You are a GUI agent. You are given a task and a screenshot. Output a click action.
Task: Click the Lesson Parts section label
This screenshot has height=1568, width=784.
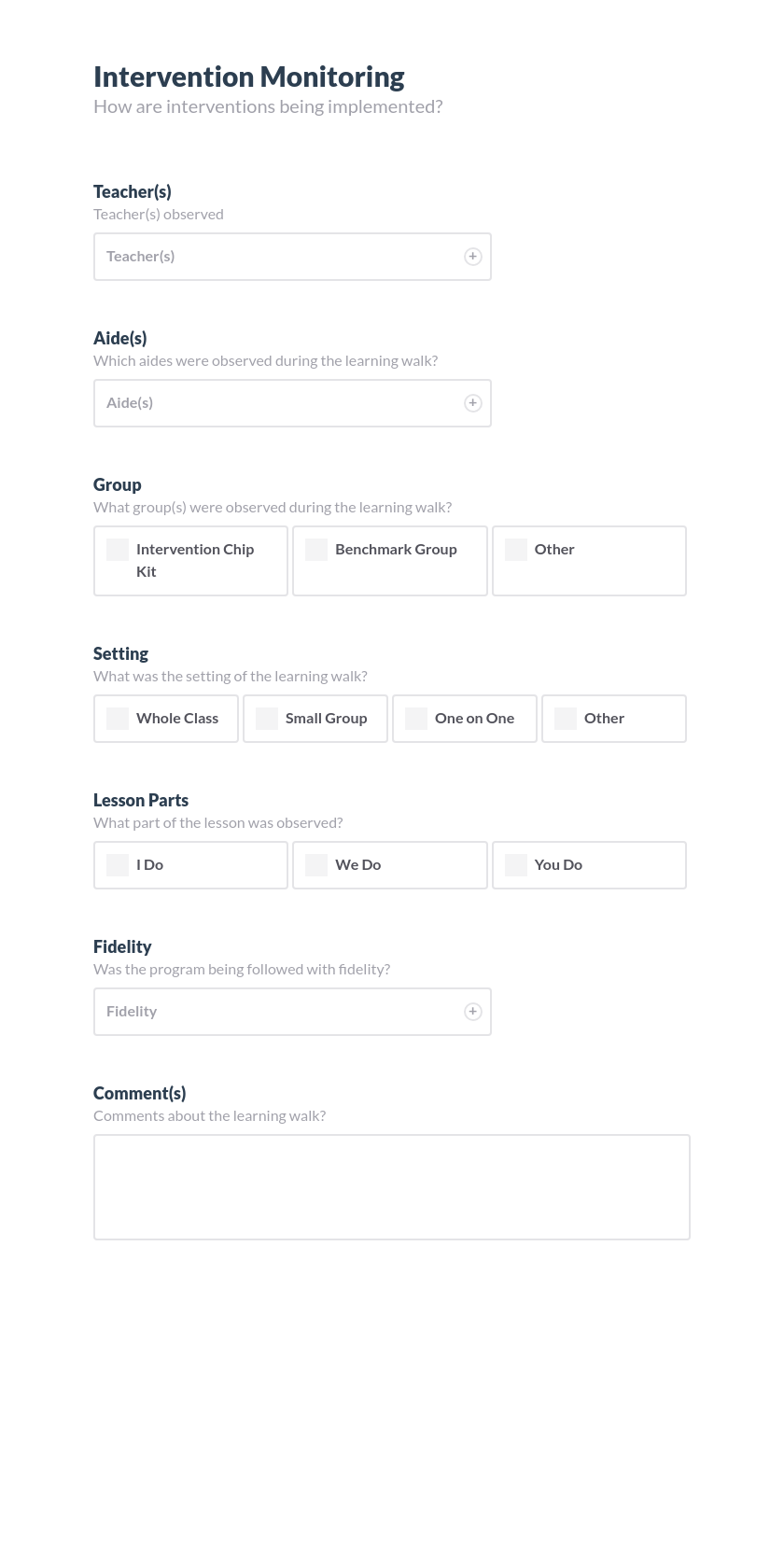point(140,800)
